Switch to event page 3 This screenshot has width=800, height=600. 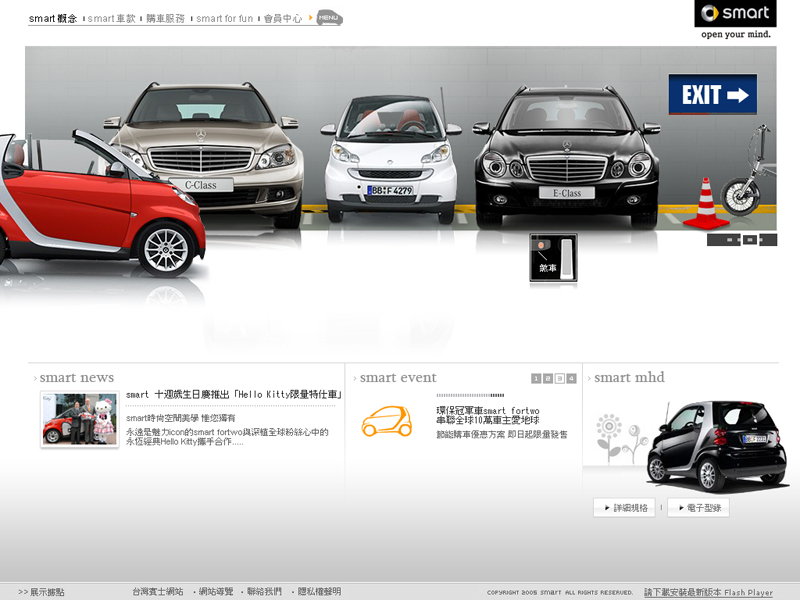(x=560, y=379)
